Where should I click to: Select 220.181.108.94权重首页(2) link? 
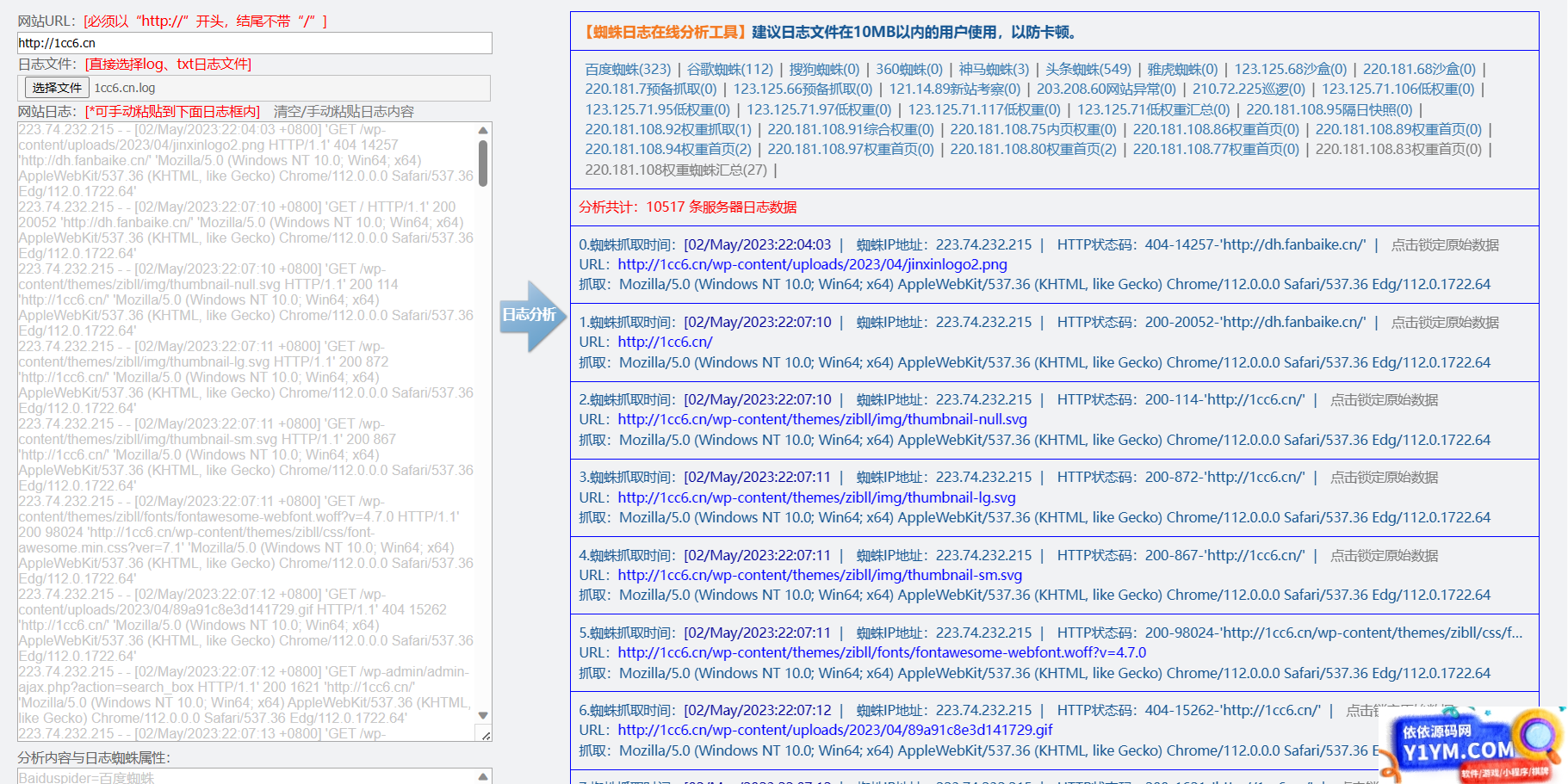pyautogui.click(x=668, y=149)
